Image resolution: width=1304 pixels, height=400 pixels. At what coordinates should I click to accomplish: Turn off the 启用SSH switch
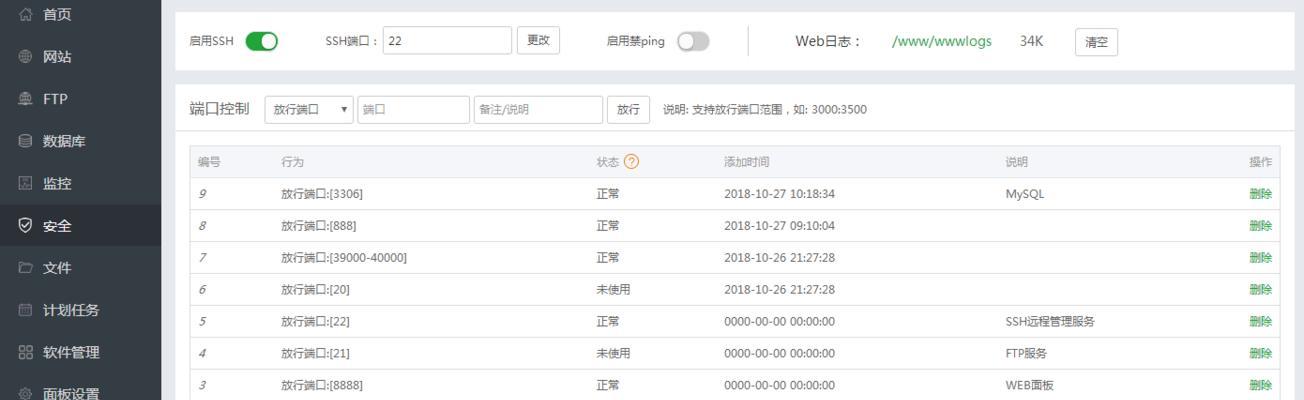(x=261, y=41)
